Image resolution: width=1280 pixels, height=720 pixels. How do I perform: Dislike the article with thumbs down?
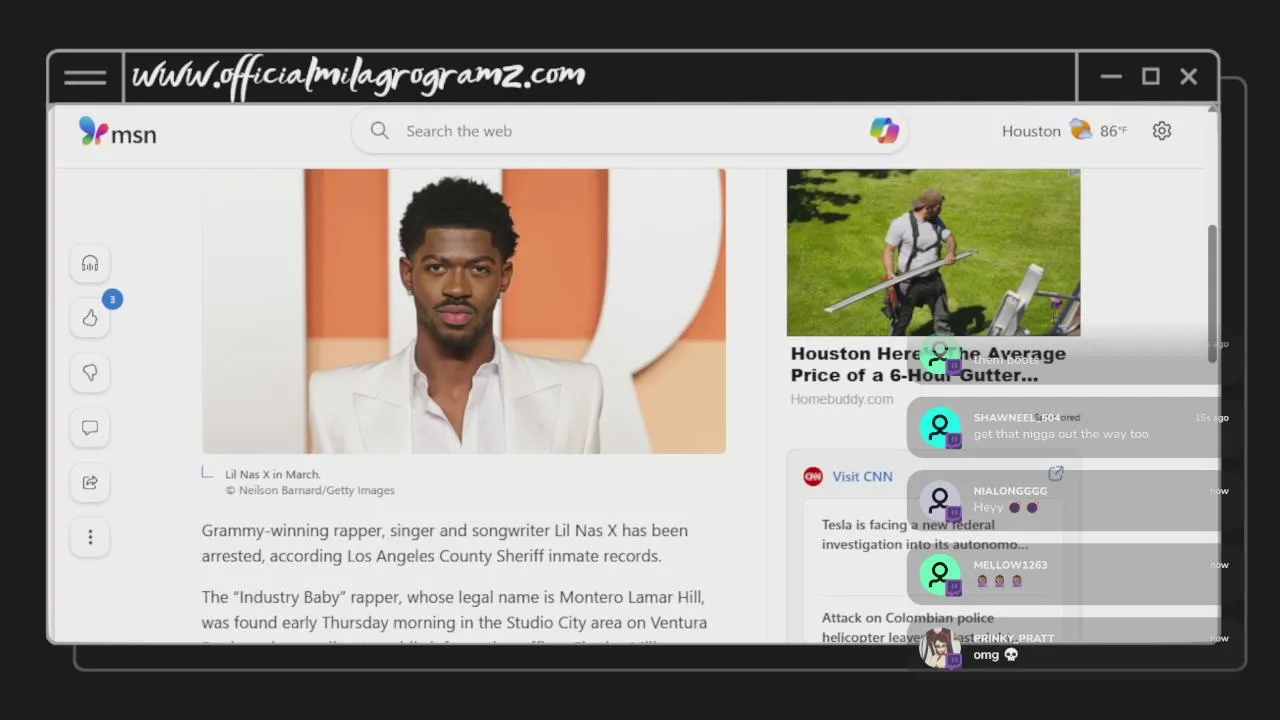pyautogui.click(x=90, y=373)
